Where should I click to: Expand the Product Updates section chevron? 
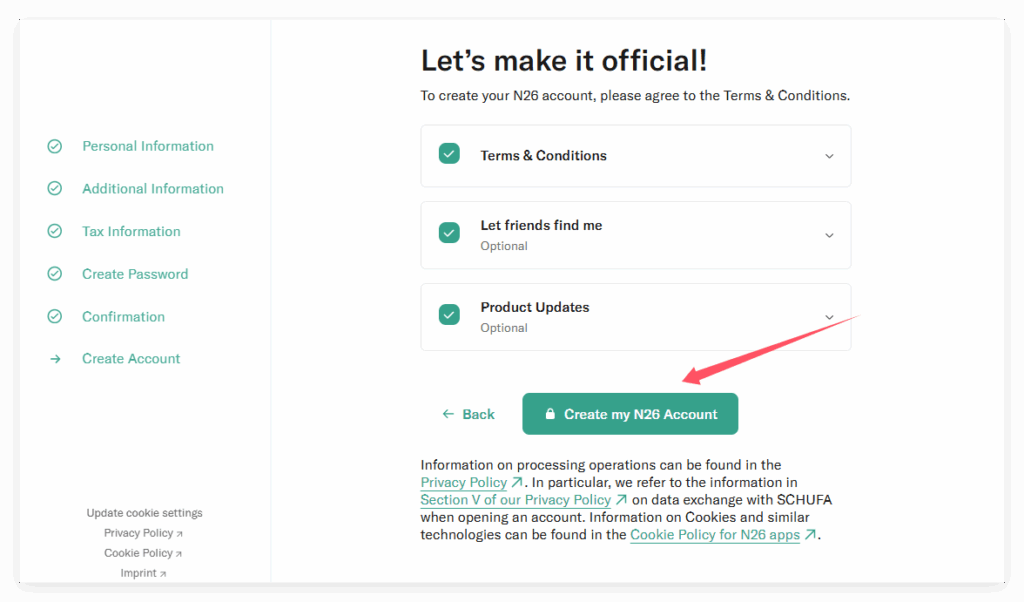pos(828,317)
